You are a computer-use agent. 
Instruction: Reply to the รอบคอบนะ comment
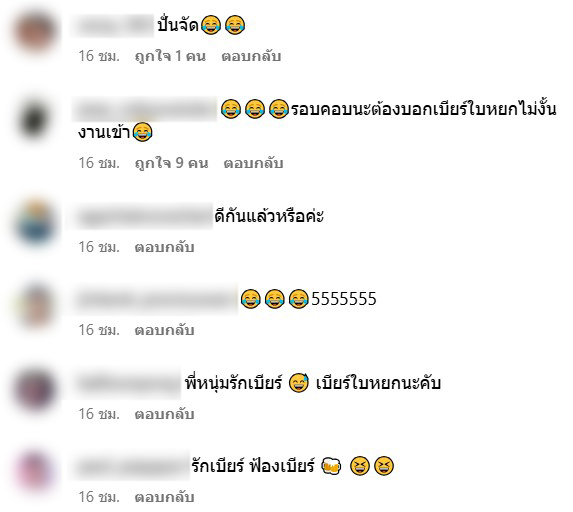253,163
